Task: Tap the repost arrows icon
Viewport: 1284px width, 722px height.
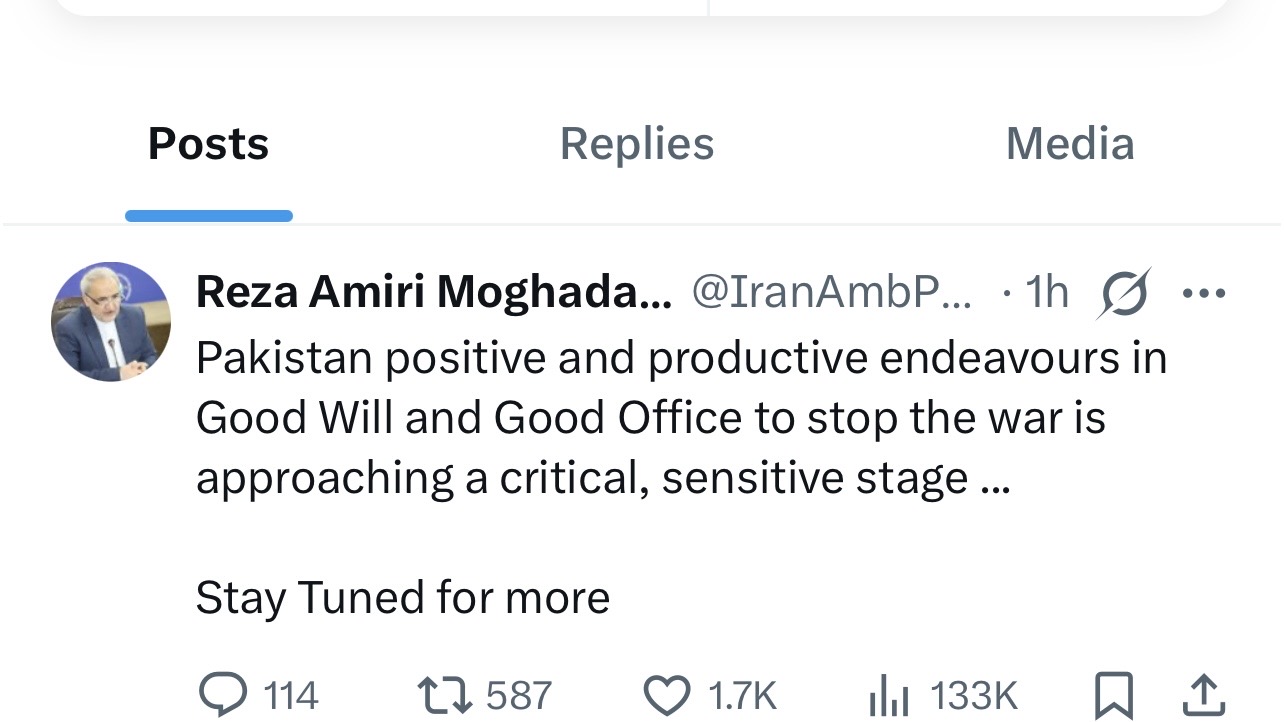Action: (443, 693)
